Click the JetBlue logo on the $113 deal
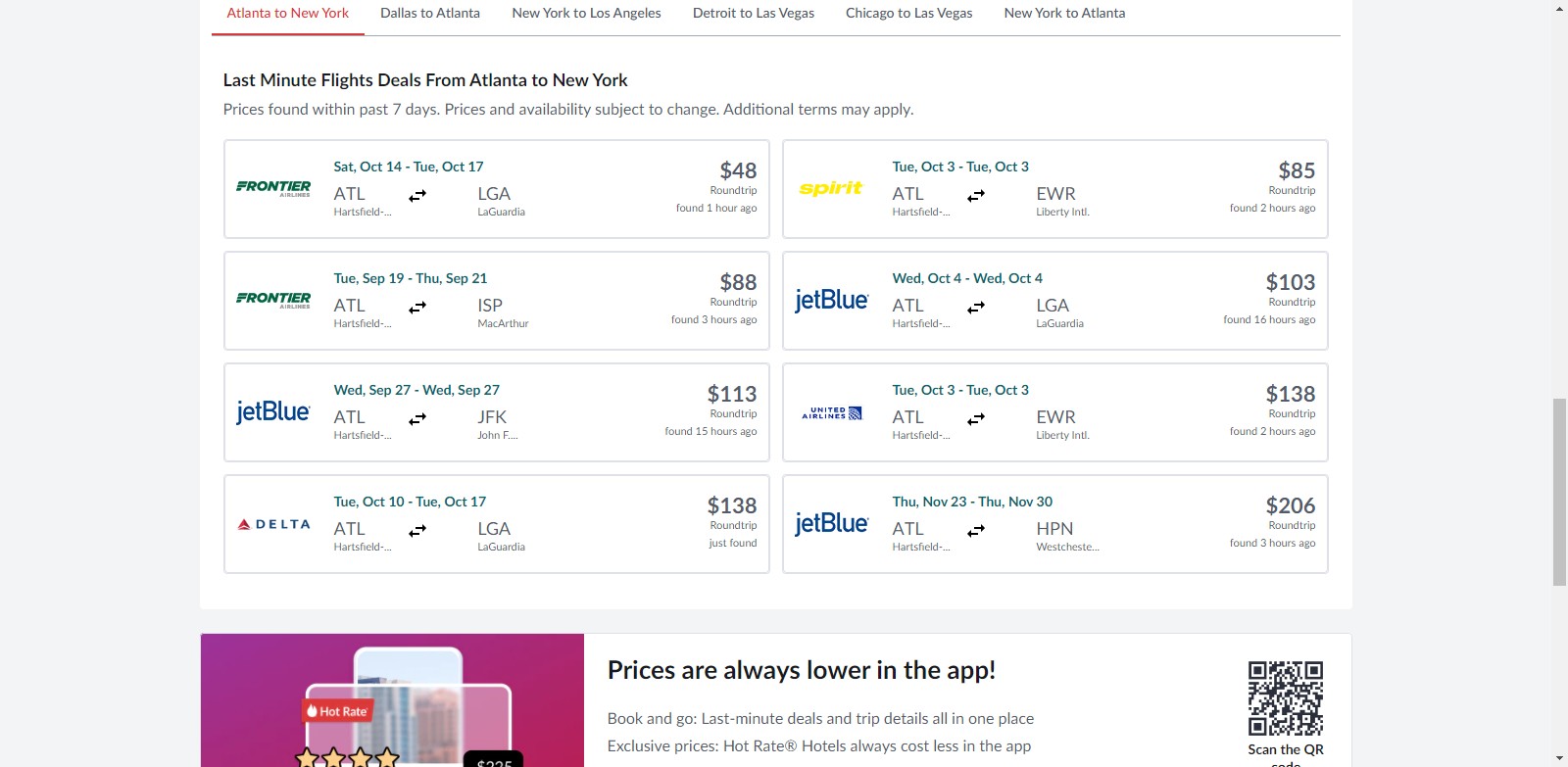Image resolution: width=1568 pixels, height=767 pixels. point(273,412)
